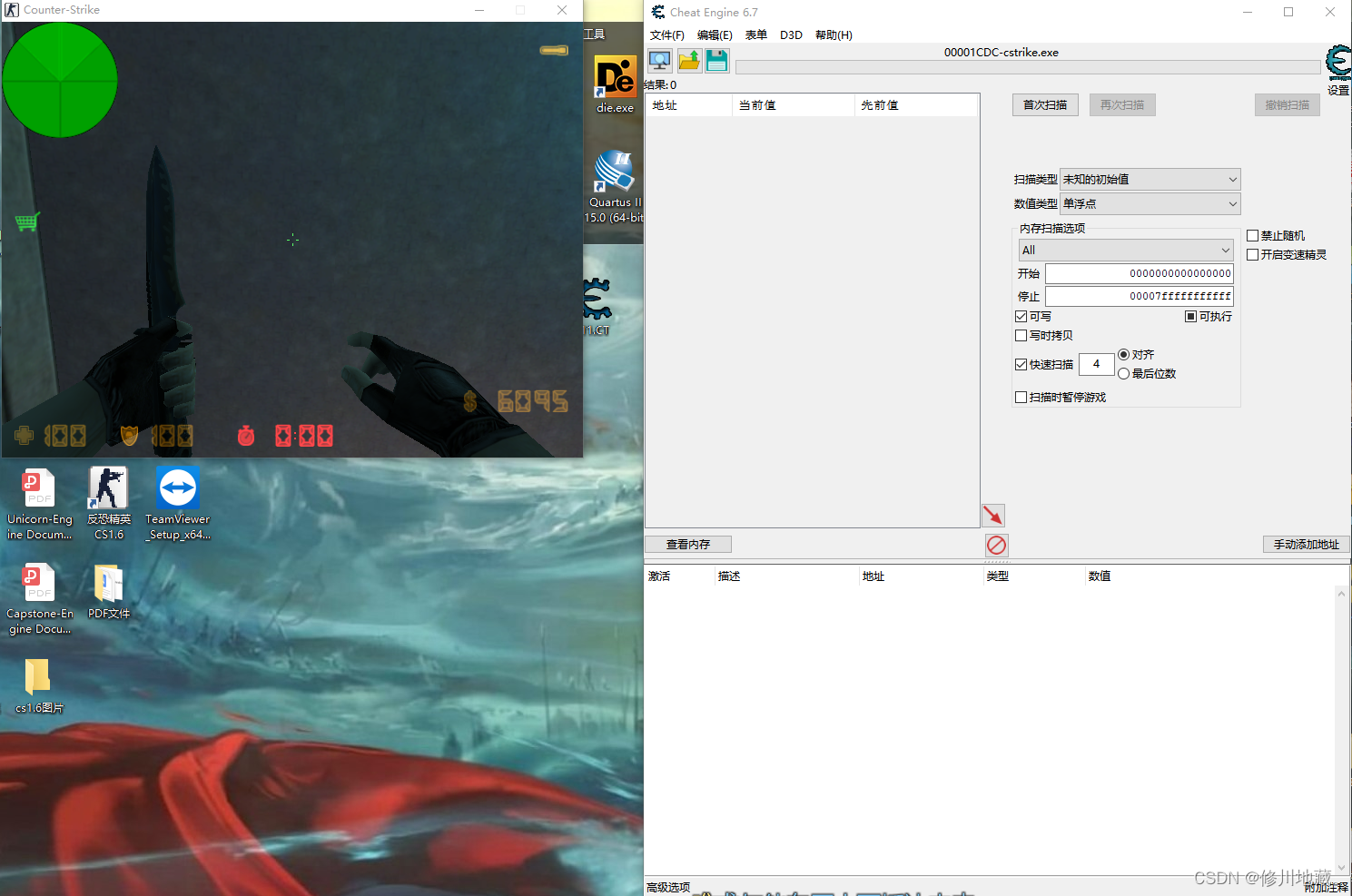Open 表单 menu
This screenshot has height=896, width=1352.
pyautogui.click(x=756, y=35)
